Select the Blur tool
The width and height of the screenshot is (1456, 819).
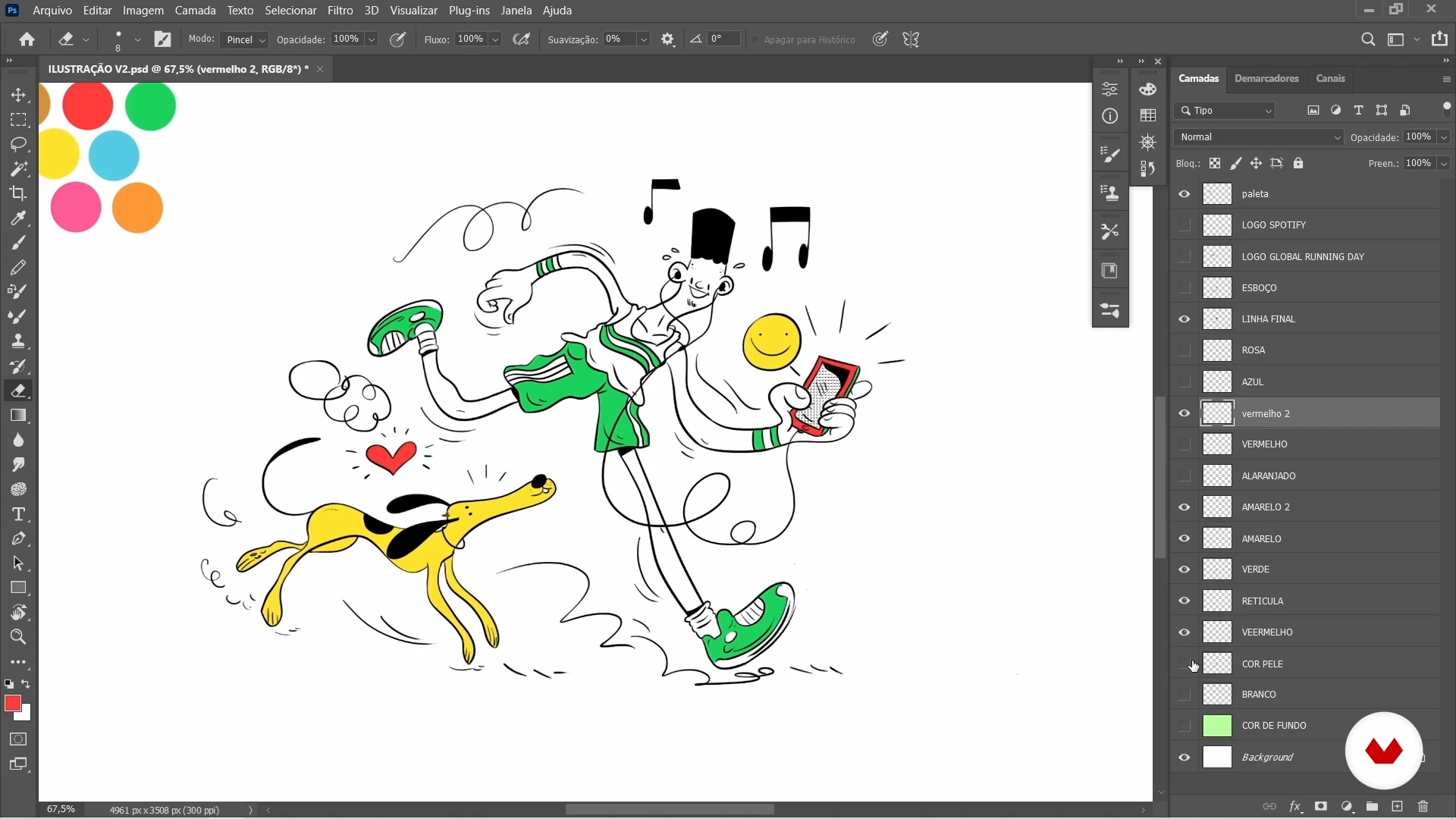point(18,440)
